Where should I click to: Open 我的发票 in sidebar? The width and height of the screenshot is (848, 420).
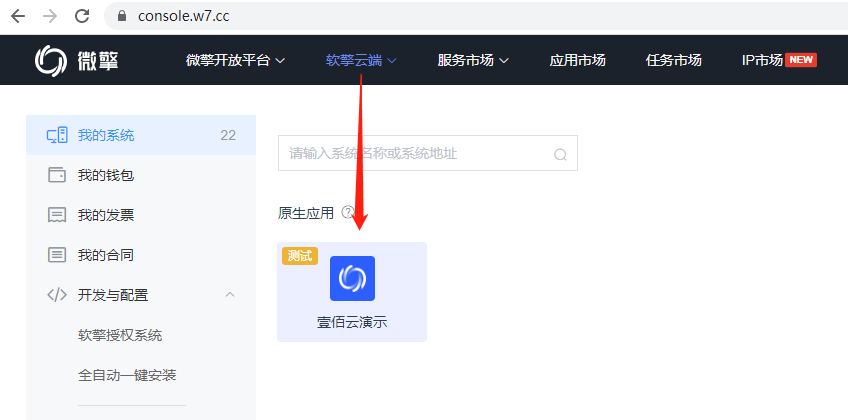click(x=141, y=215)
